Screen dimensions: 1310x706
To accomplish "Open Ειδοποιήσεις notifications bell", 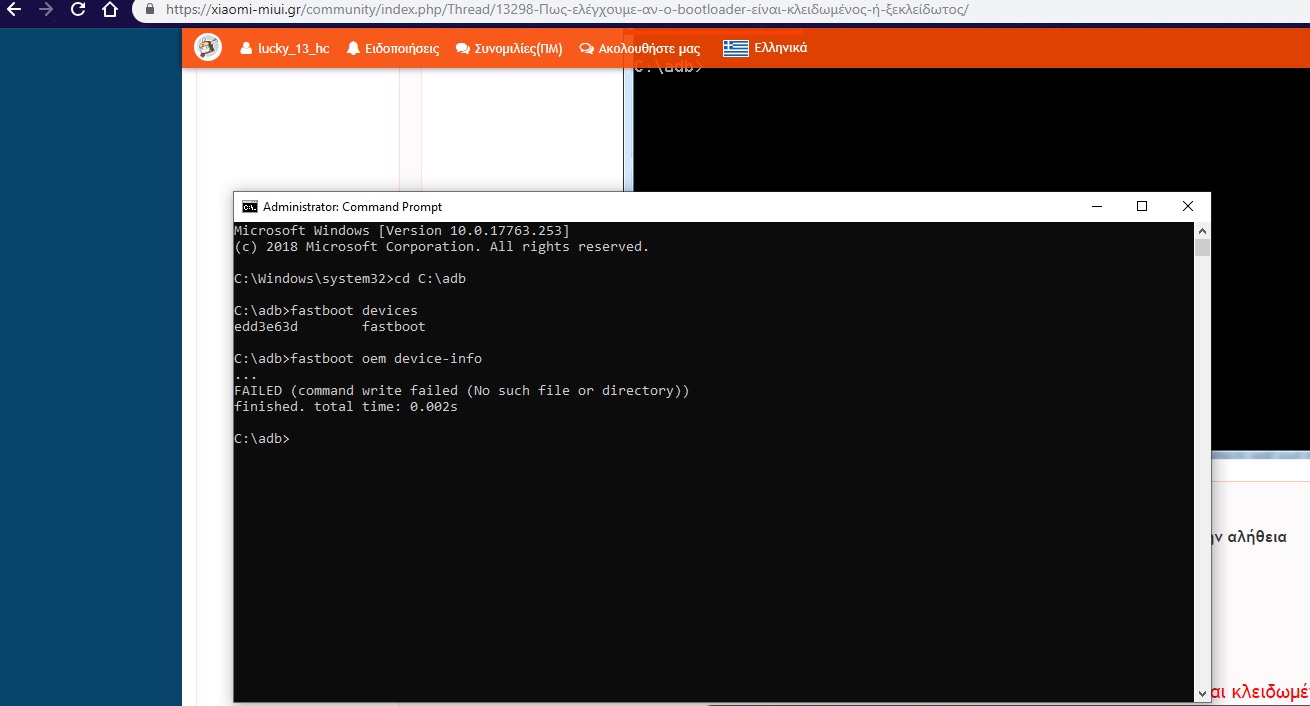I will click(393, 48).
